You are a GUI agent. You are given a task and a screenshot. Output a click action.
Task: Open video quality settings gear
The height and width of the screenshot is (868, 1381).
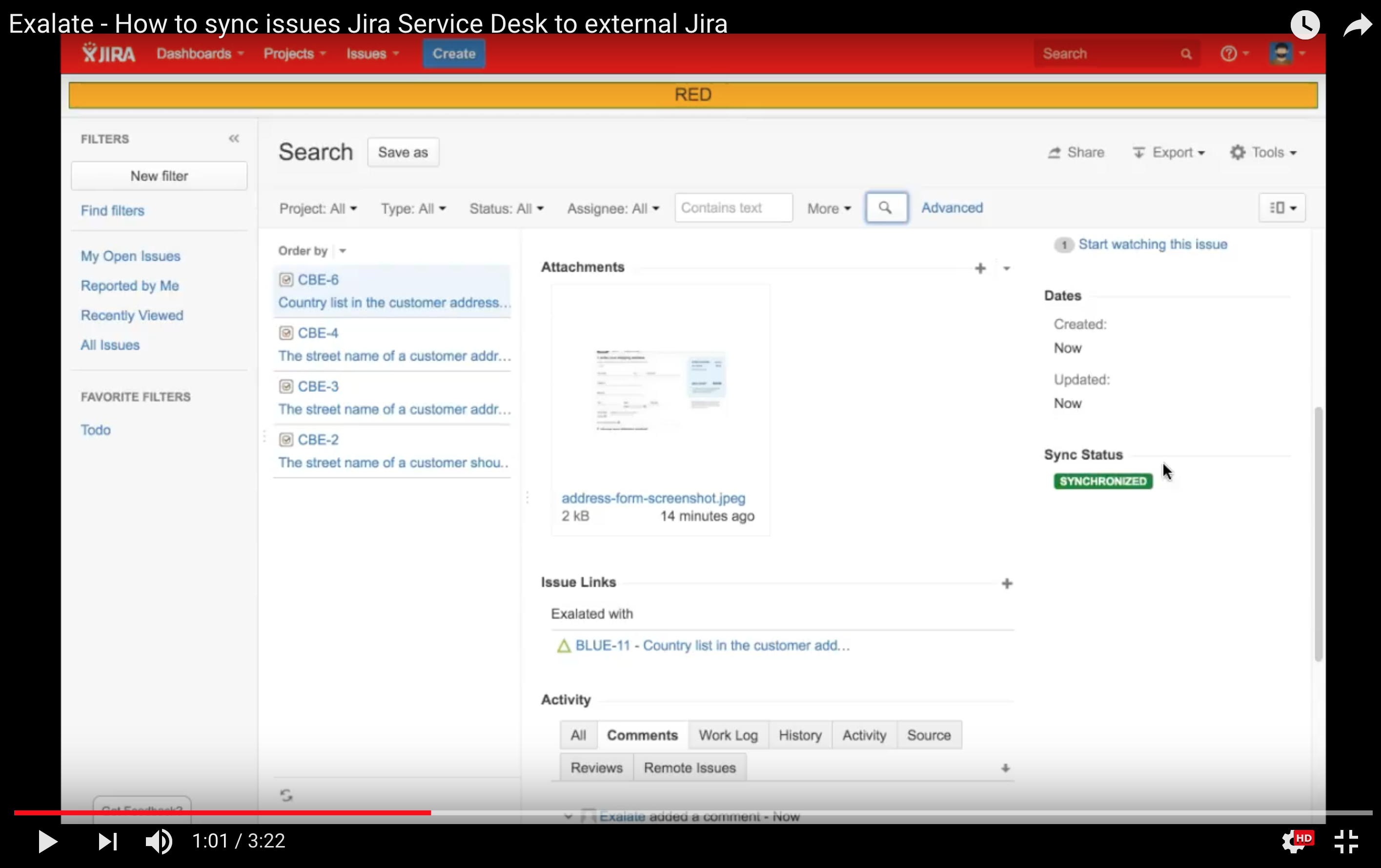1293,842
